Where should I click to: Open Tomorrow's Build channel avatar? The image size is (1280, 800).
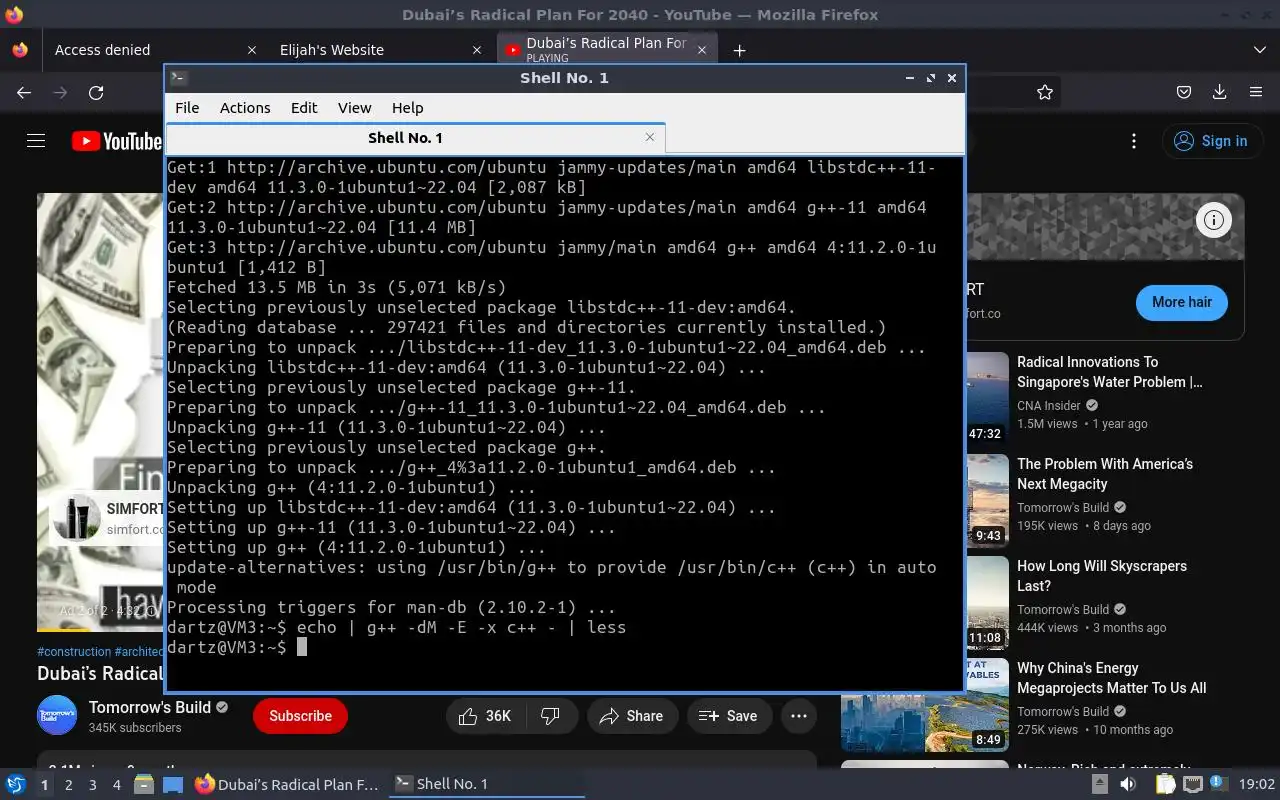click(x=57, y=715)
